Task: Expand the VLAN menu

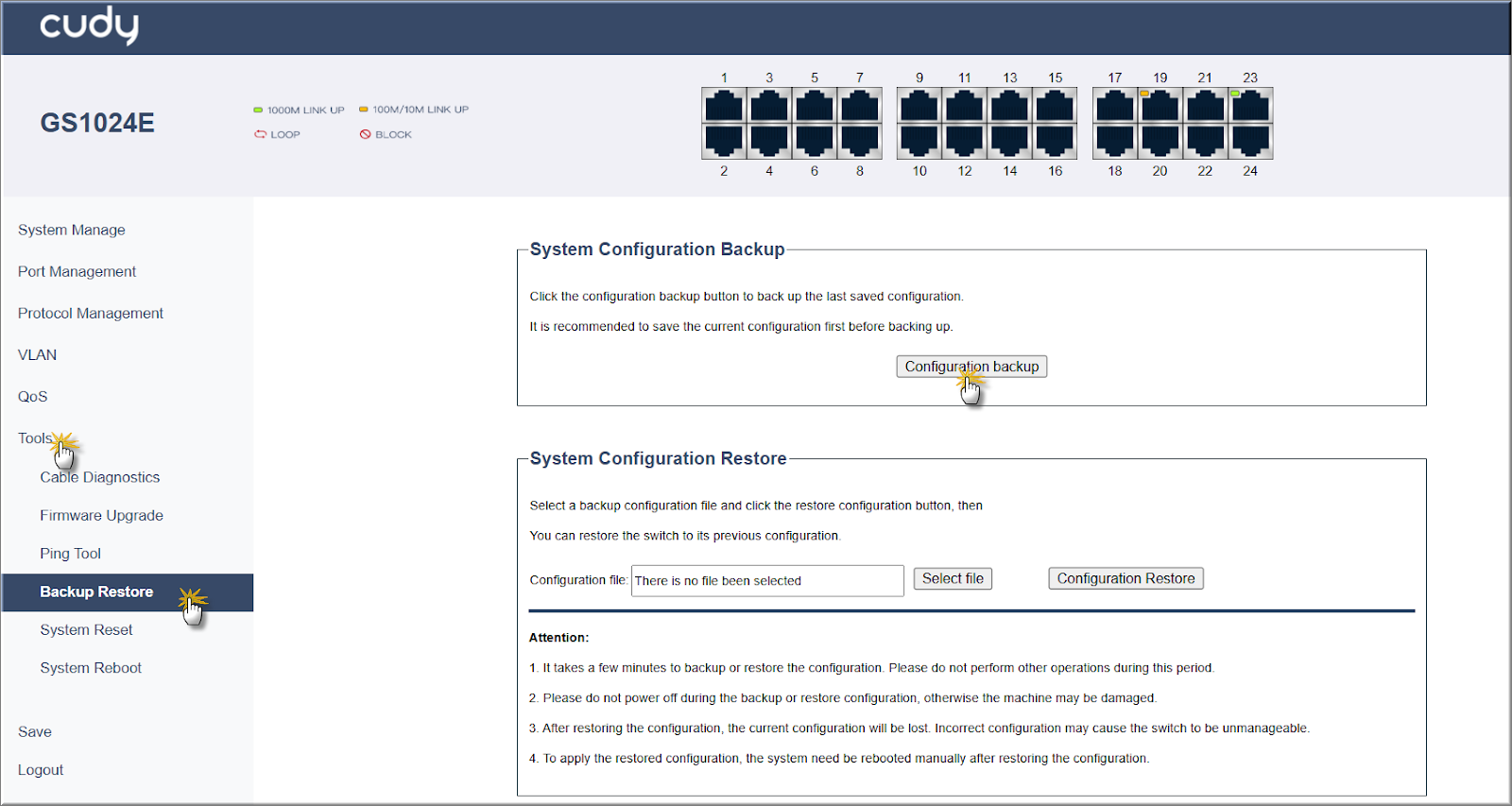Action: [38, 354]
